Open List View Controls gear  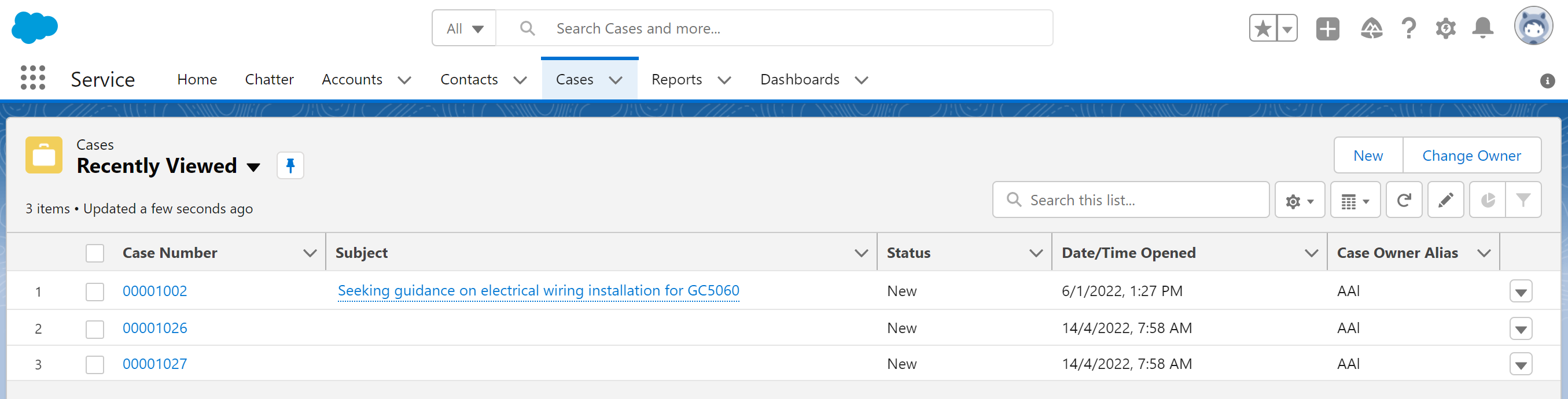point(1300,199)
